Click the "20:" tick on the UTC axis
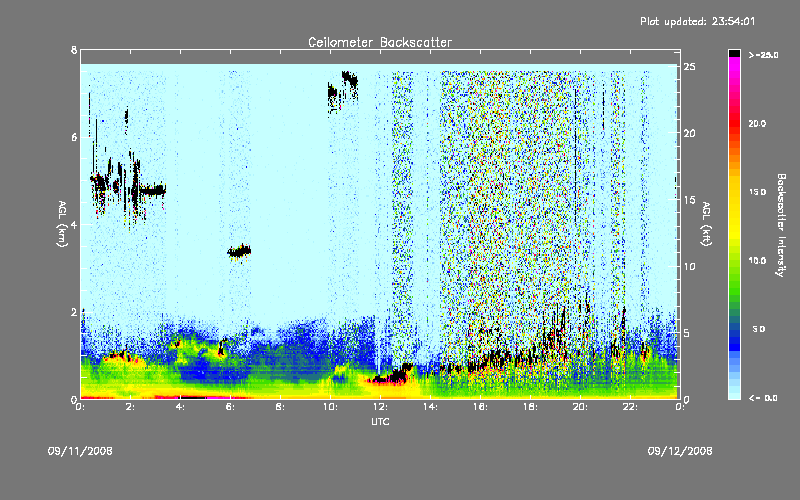Viewport: 800px width, 500px height. (x=580, y=407)
